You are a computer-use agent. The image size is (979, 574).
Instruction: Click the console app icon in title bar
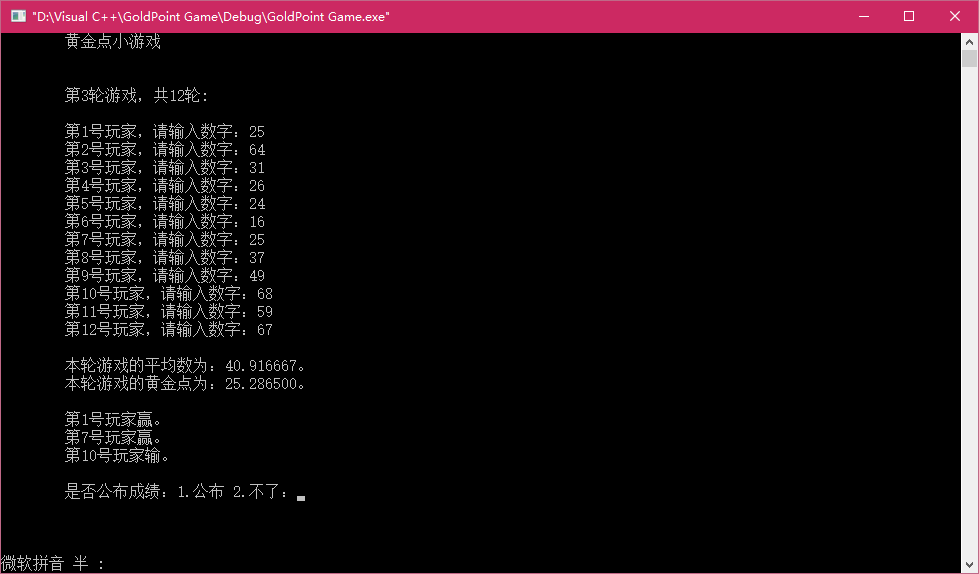[18, 16]
